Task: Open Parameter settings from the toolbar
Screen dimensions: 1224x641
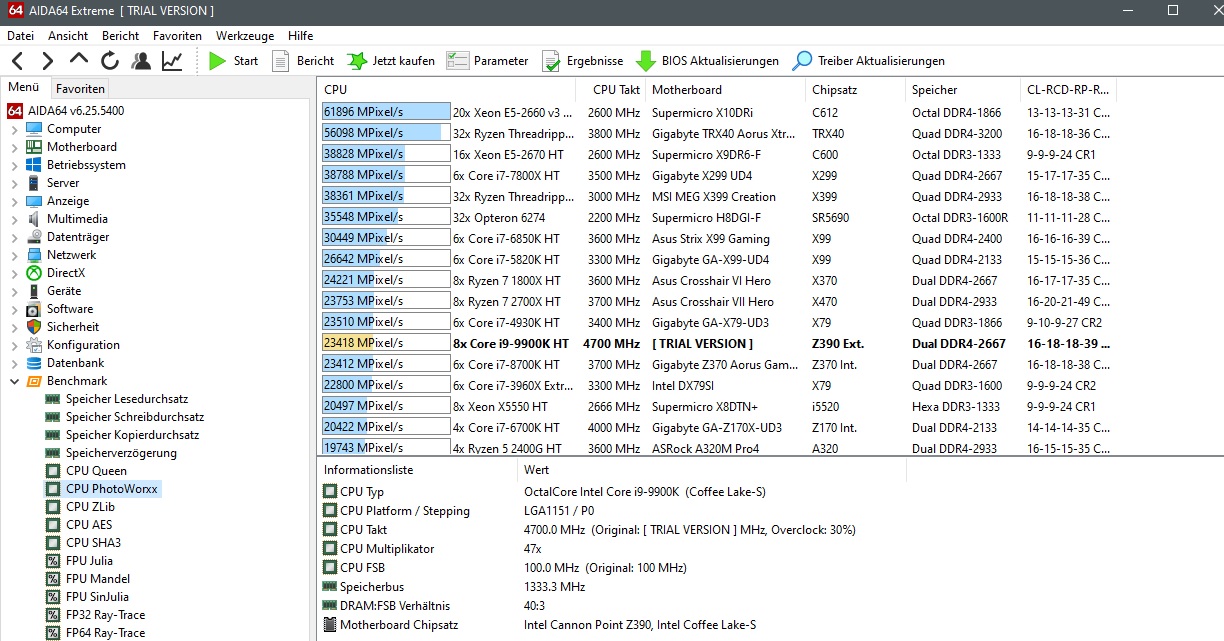Action: pyautogui.click(x=487, y=61)
